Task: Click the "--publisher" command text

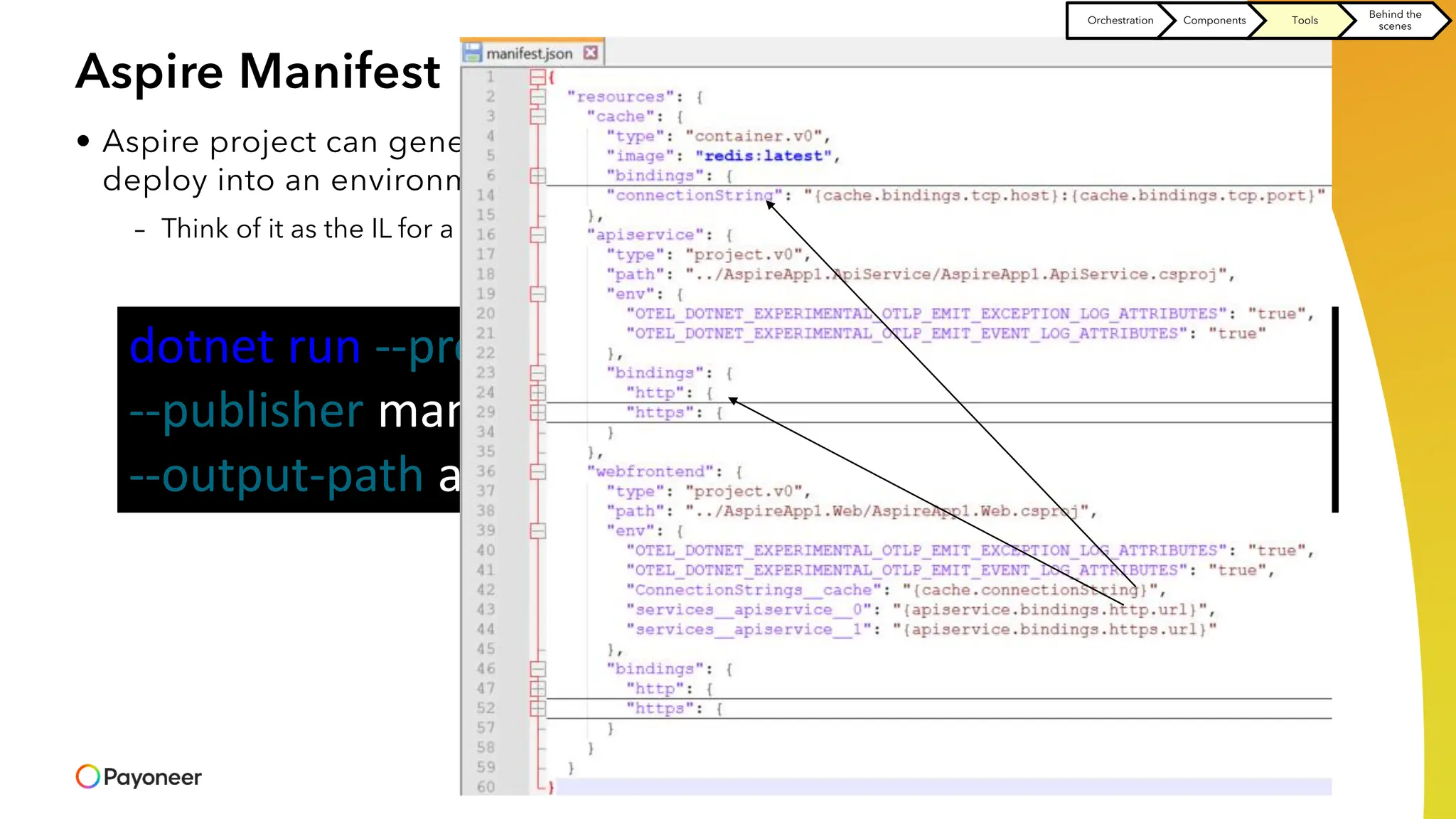Action: point(247,411)
